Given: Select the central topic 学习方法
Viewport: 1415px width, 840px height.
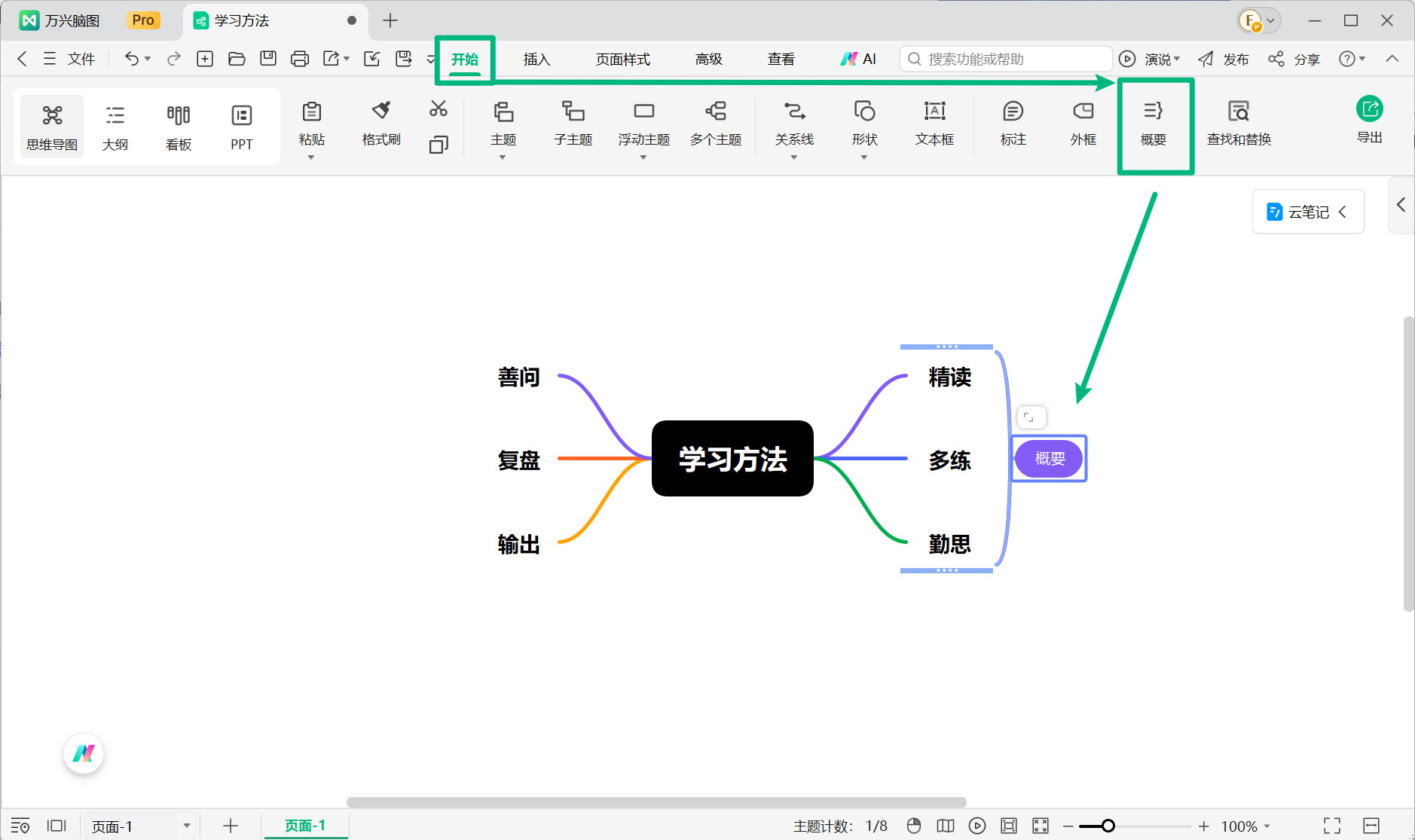Looking at the screenshot, I should (x=732, y=458).
